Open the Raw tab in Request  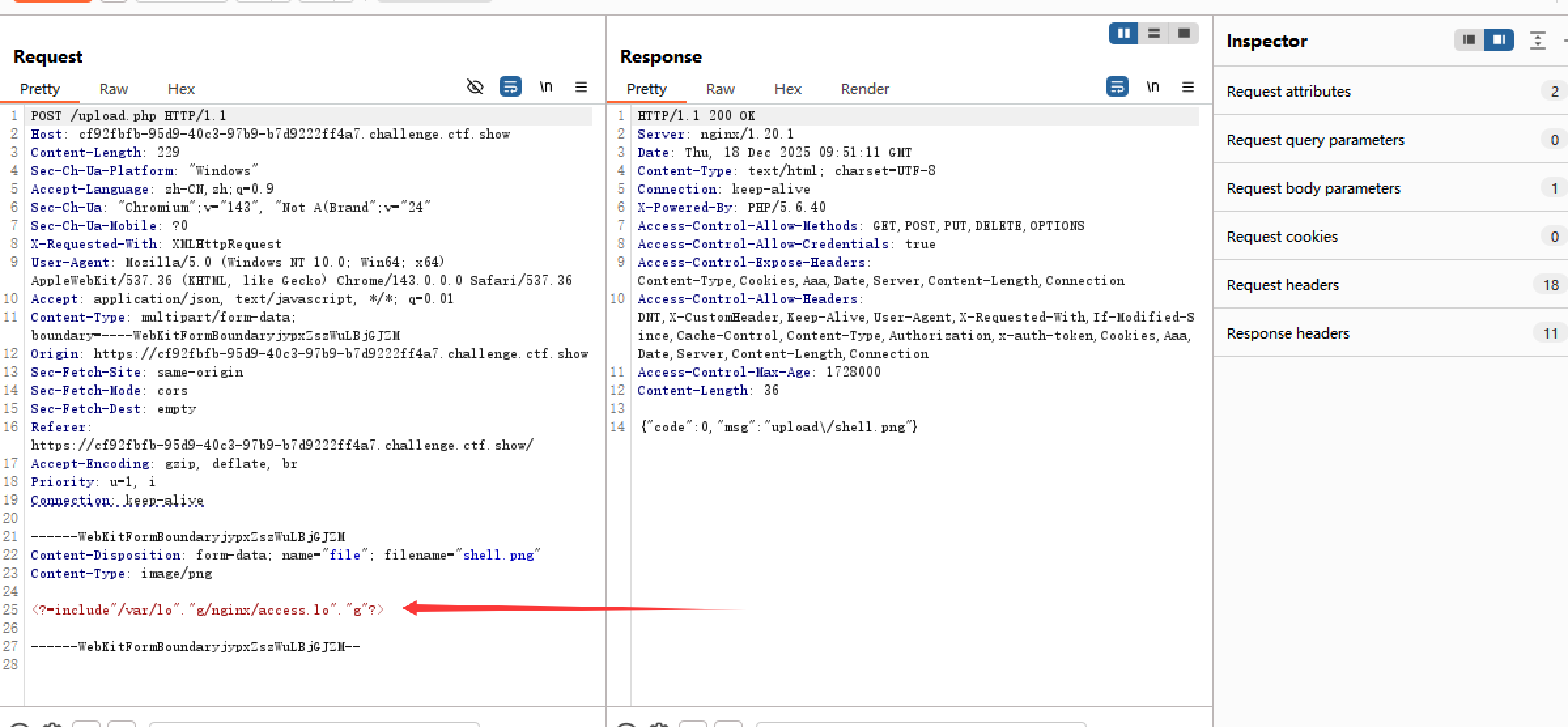pyautogui.click(x=114, y=89)
